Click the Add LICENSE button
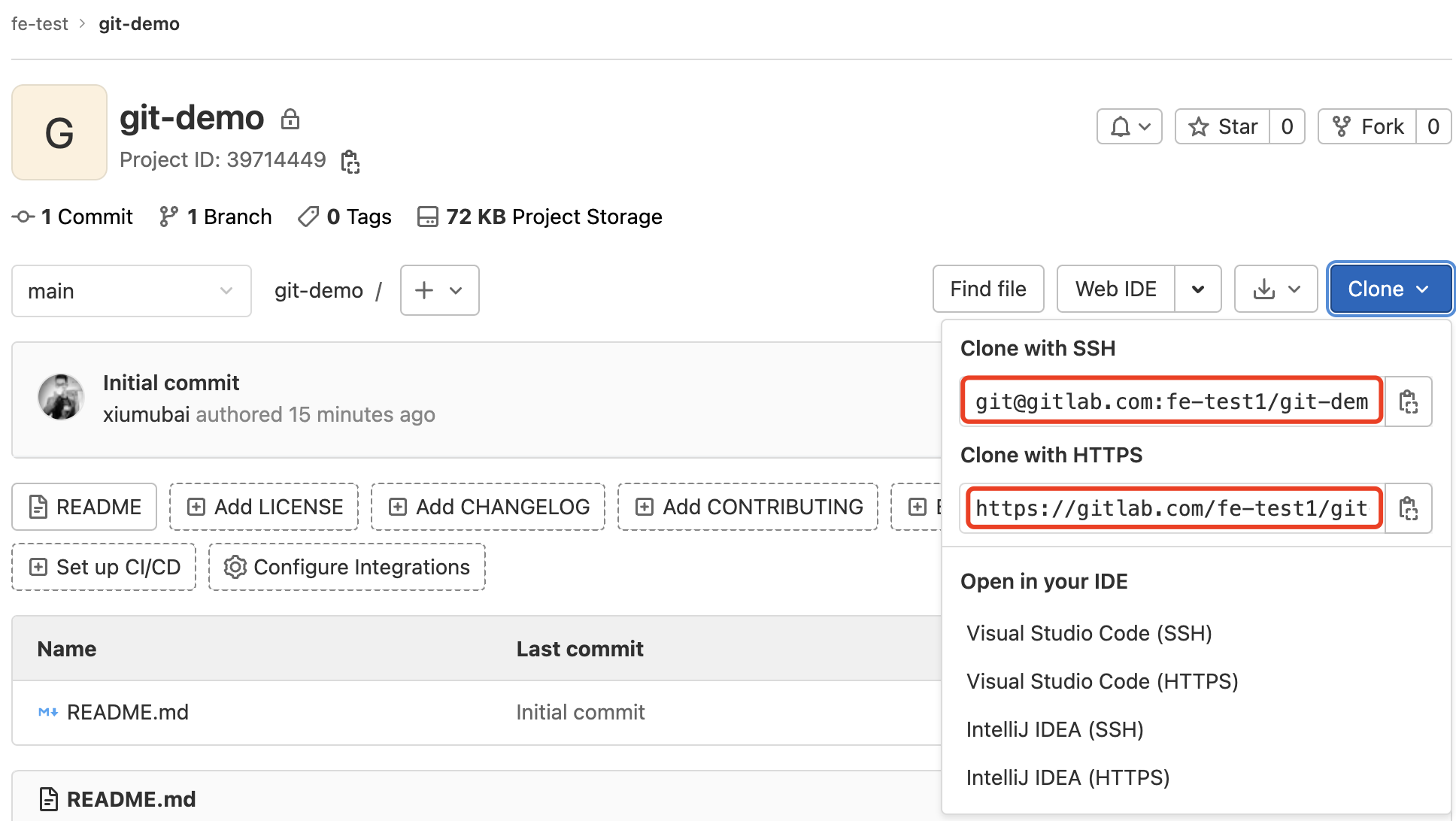1456x821 pixels. coord(264,507)
